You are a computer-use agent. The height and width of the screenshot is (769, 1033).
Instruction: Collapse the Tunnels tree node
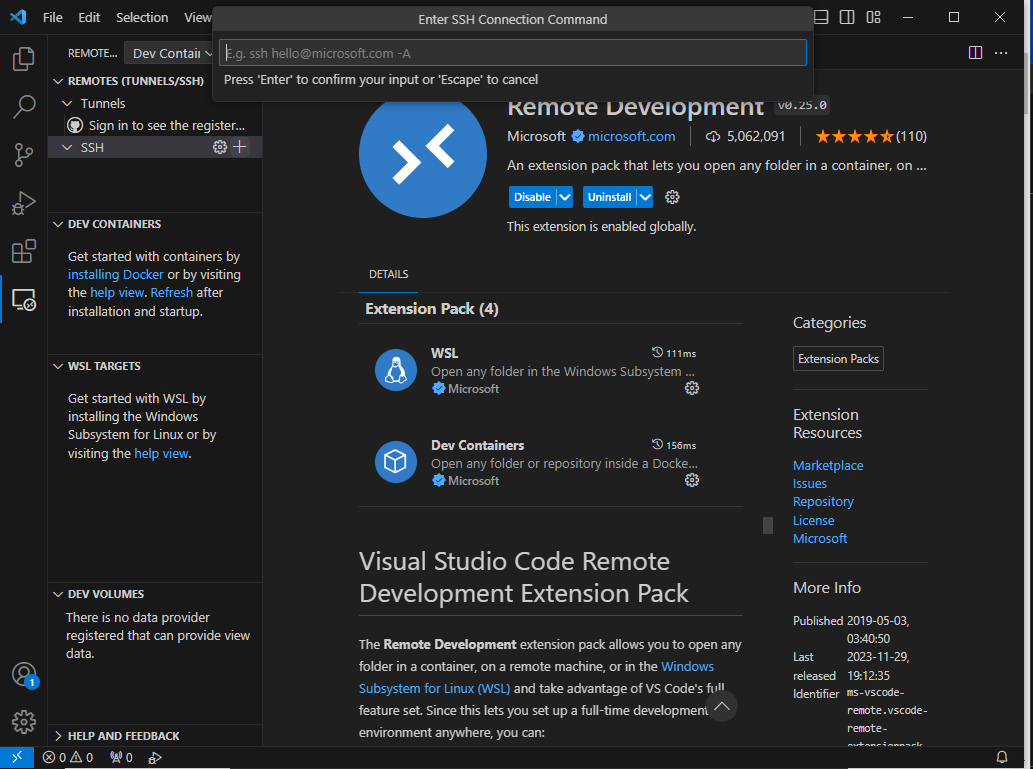pos(67,103)
